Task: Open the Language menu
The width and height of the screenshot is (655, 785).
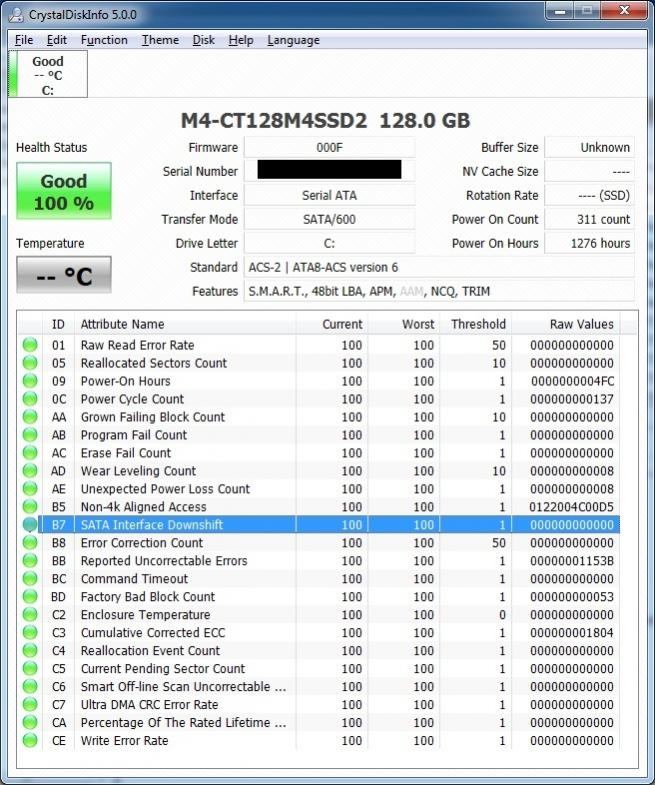Action: [293, 40]
